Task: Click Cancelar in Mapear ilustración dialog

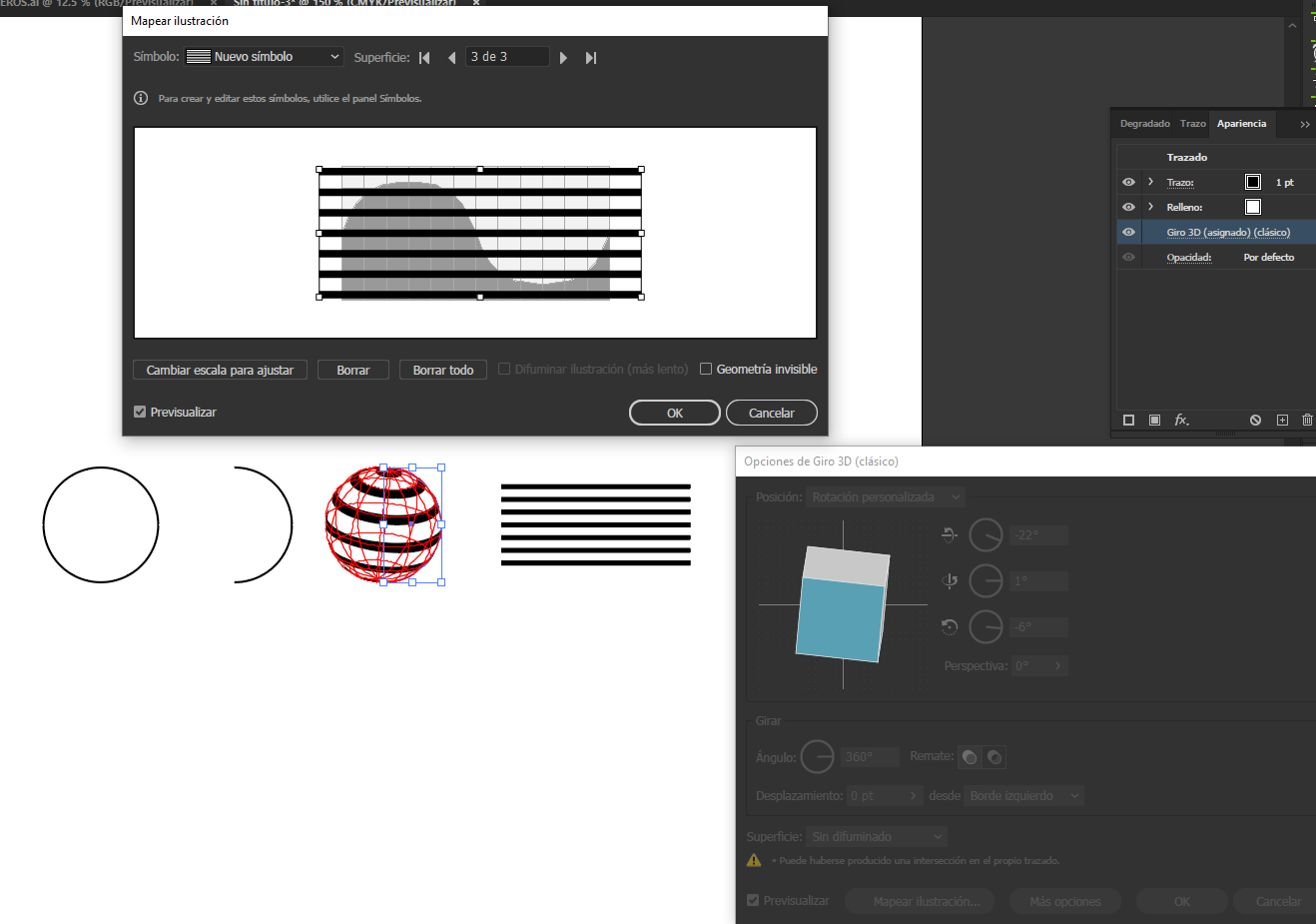Action: (x=772, y=413)
